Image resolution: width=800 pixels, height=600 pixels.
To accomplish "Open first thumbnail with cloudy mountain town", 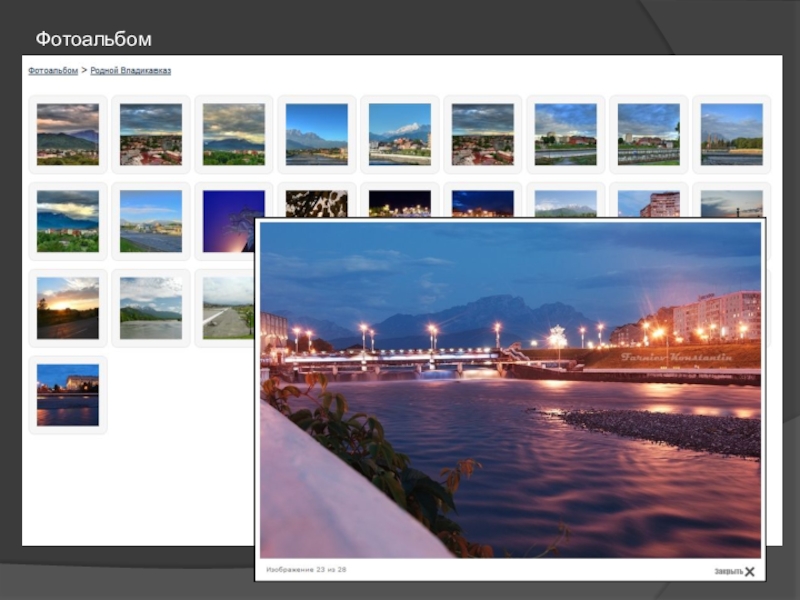I will (68, 134).
